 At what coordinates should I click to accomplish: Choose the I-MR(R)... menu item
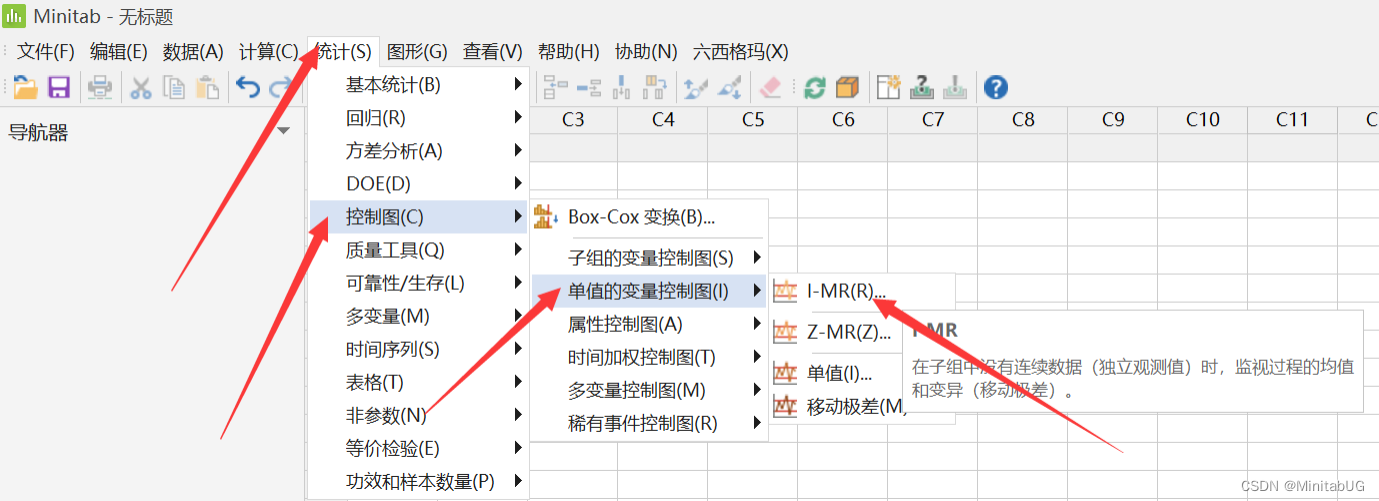coord(863,291)
